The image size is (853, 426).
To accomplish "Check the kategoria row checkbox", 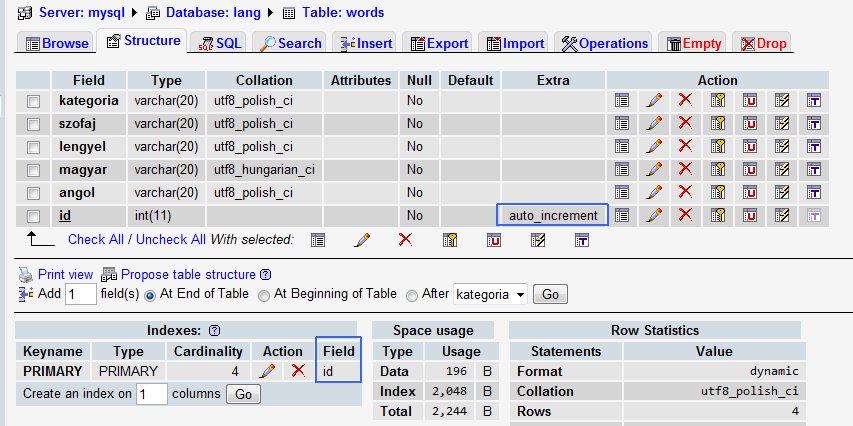I will coord(34,101).
